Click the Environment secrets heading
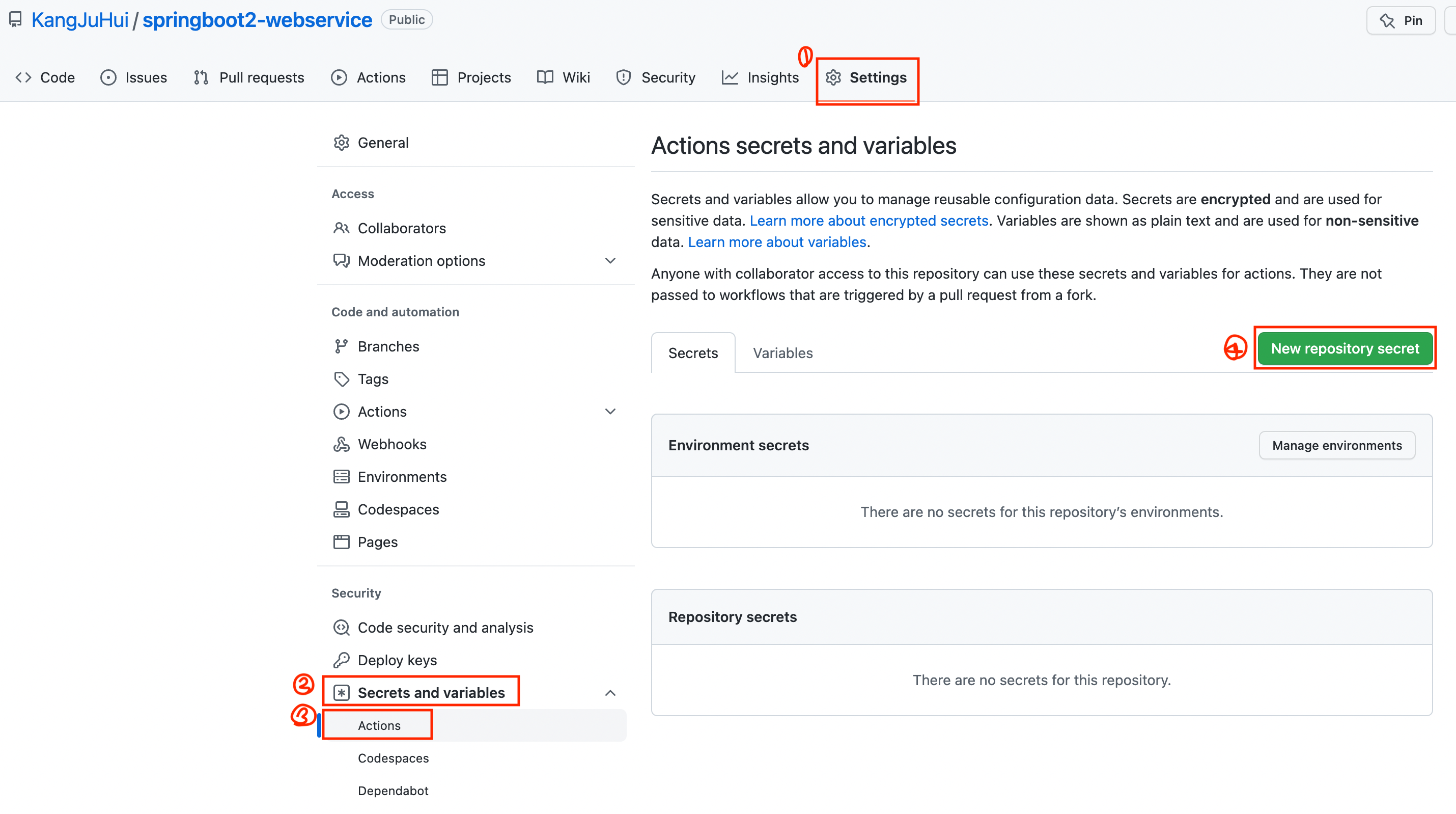Image resolution: width=1456 pixels, height=814 pixels. [x=738, y=446]
